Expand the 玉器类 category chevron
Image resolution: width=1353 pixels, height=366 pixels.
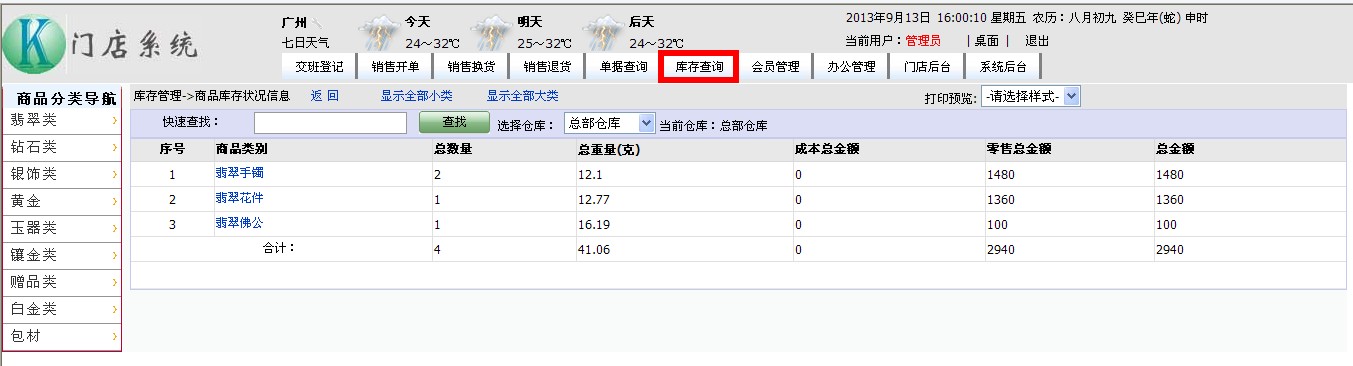point(116,228)
